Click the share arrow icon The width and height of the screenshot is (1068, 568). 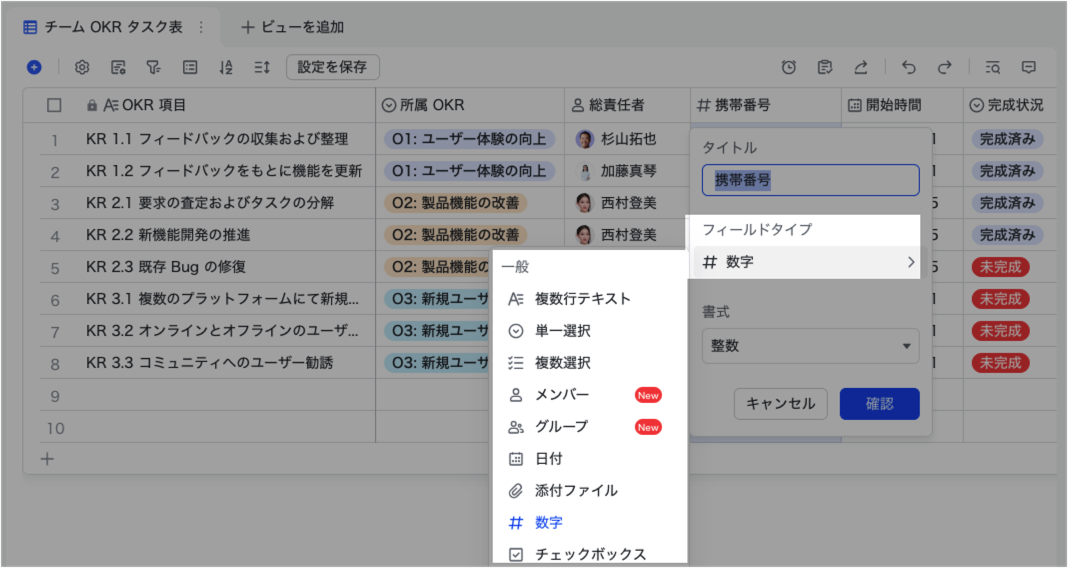(x=861, y=67)
